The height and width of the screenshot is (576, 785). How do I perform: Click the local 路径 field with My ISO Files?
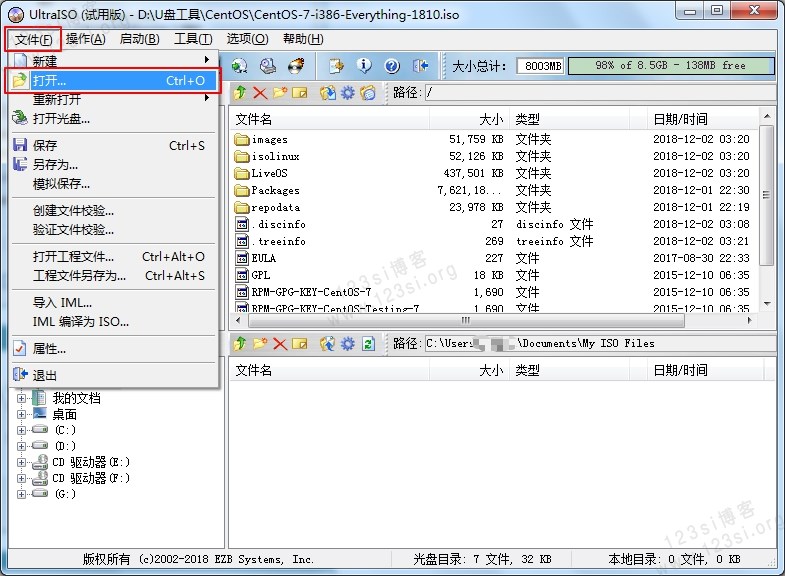click(600, 343)
